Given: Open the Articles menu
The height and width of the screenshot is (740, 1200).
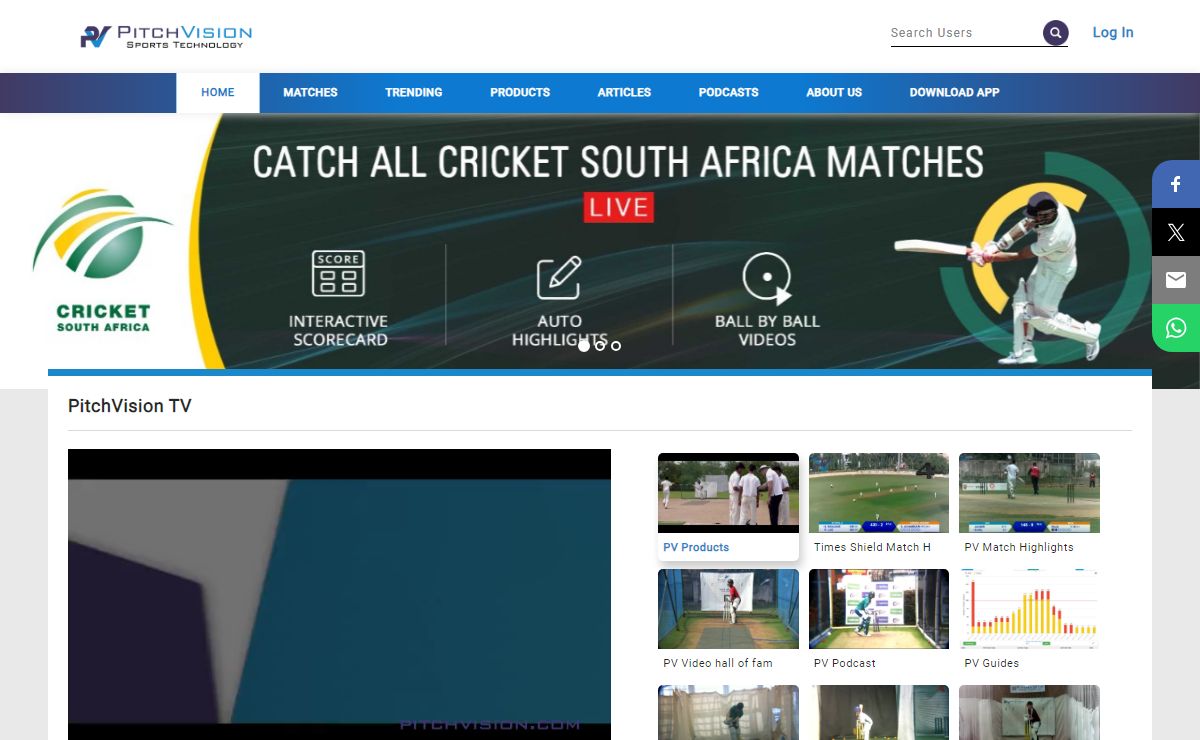Looking at the screenshot, I should [x=624, y=93].
